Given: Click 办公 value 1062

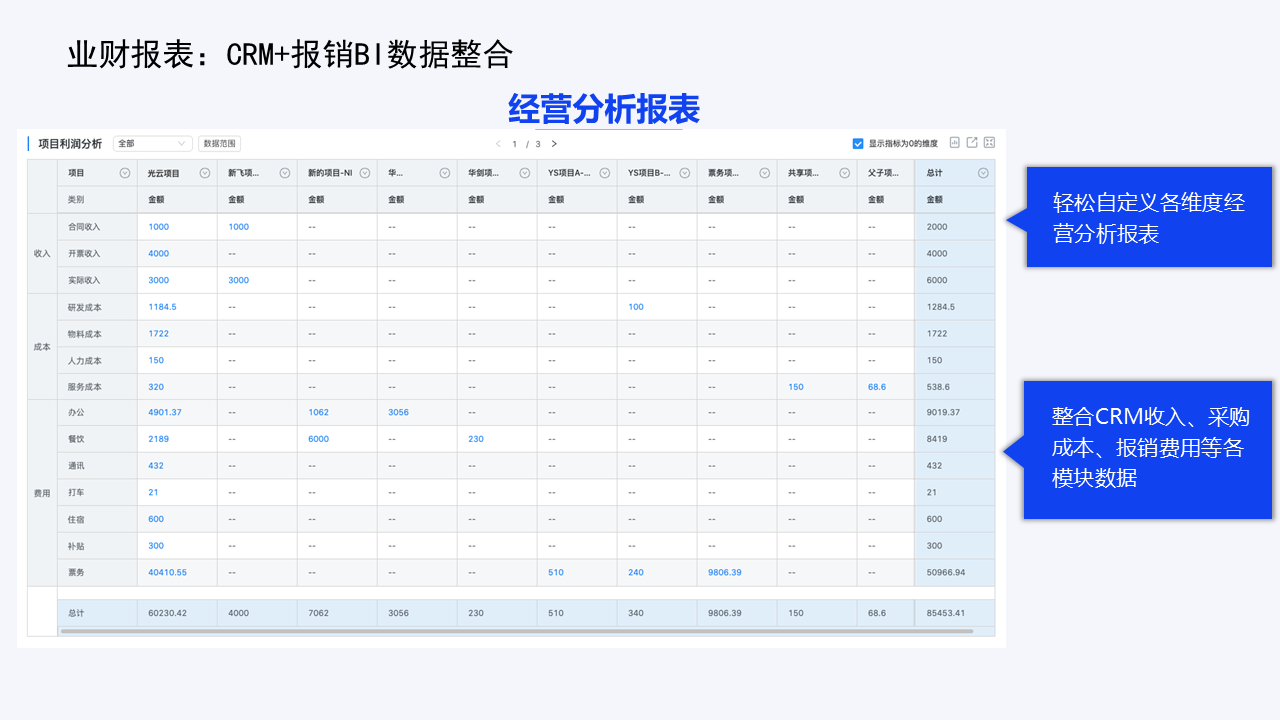Looking at the screenshot, I should pos(318,412).
